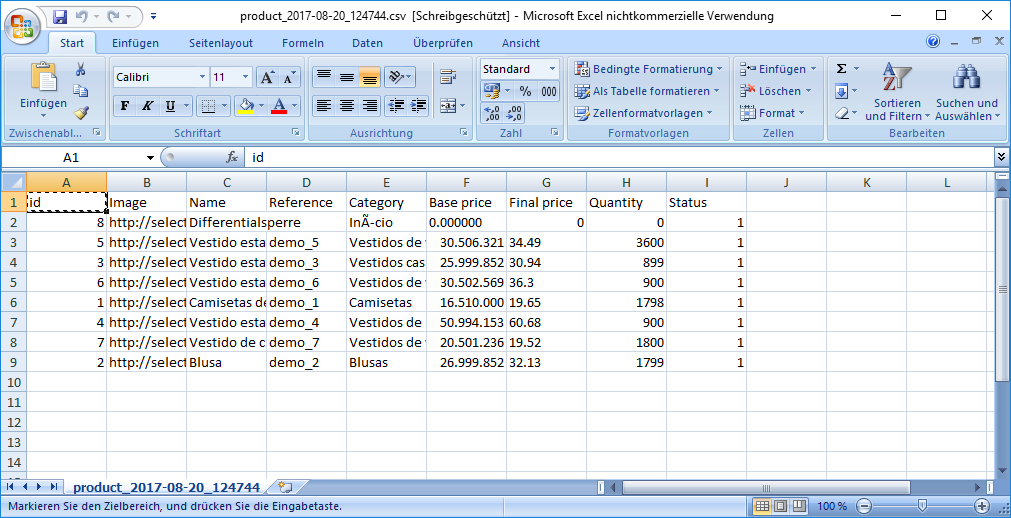
Task: Switch to the Seitenlayout ribbon tab
Action: [x=221, y=43]
